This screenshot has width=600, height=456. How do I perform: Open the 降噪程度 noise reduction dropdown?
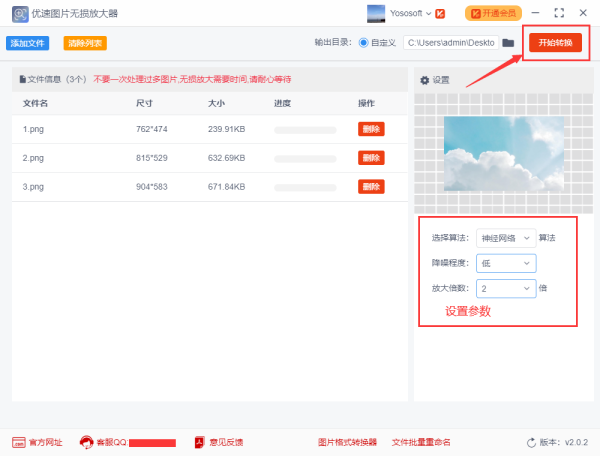[505, 263]
